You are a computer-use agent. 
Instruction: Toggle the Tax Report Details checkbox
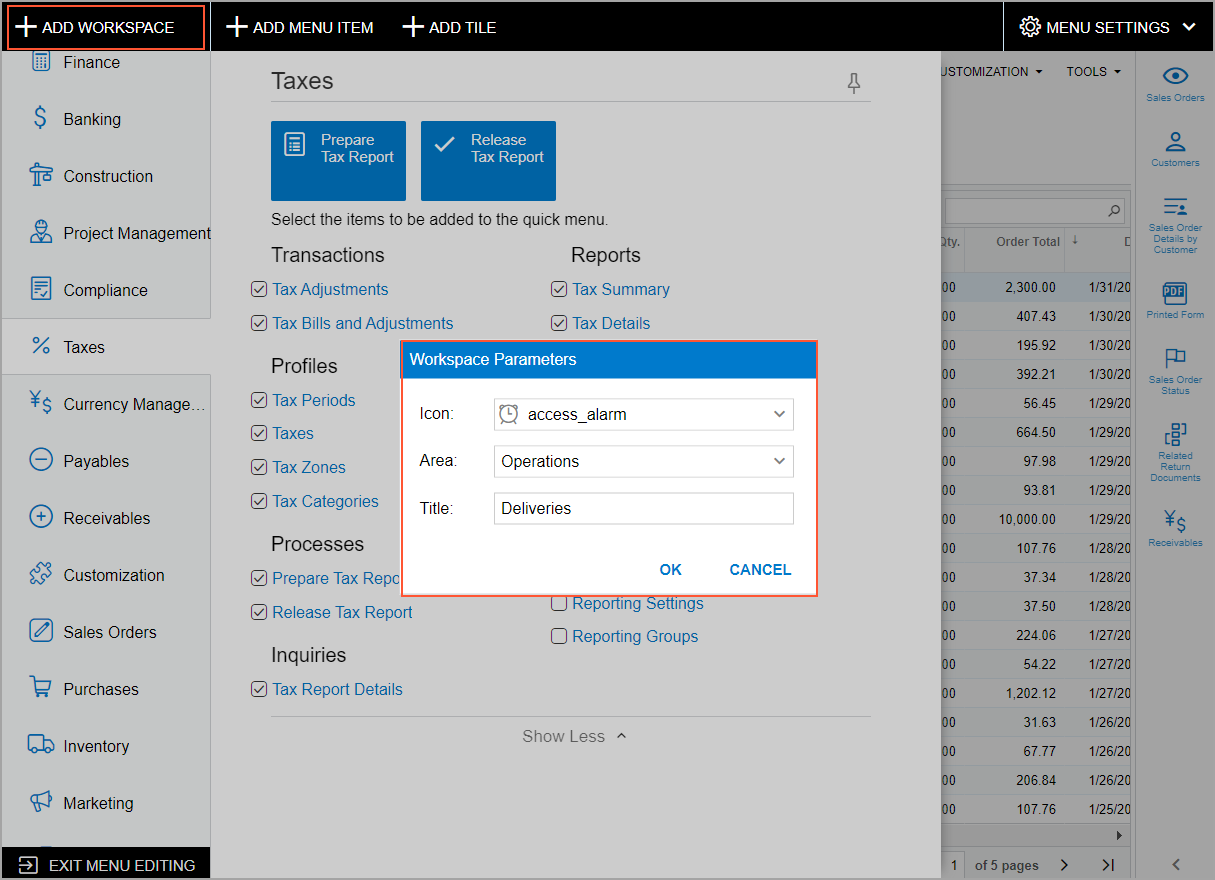pos(259,690)
